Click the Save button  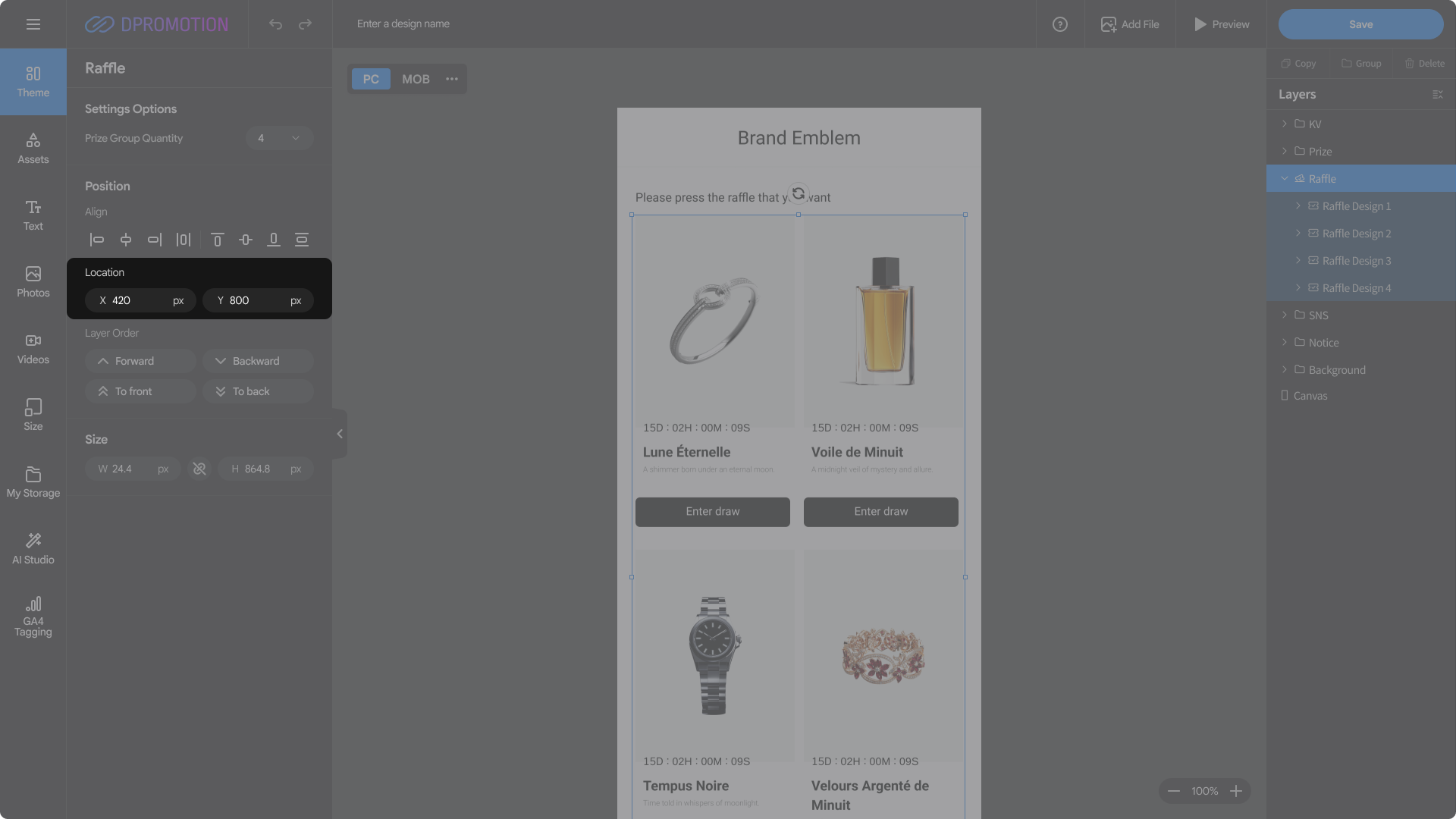(x=1360, y=24)
